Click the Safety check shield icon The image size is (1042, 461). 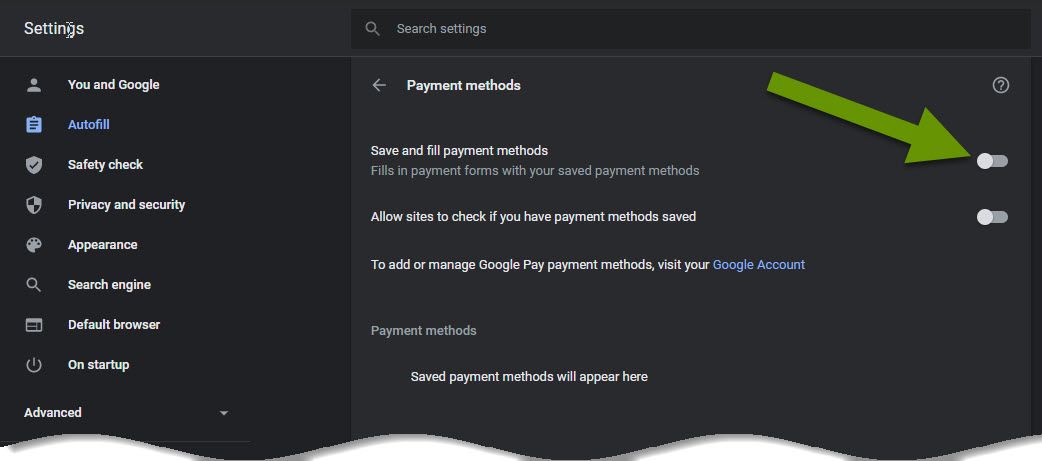pyautogui.click(x=33, y=165)
